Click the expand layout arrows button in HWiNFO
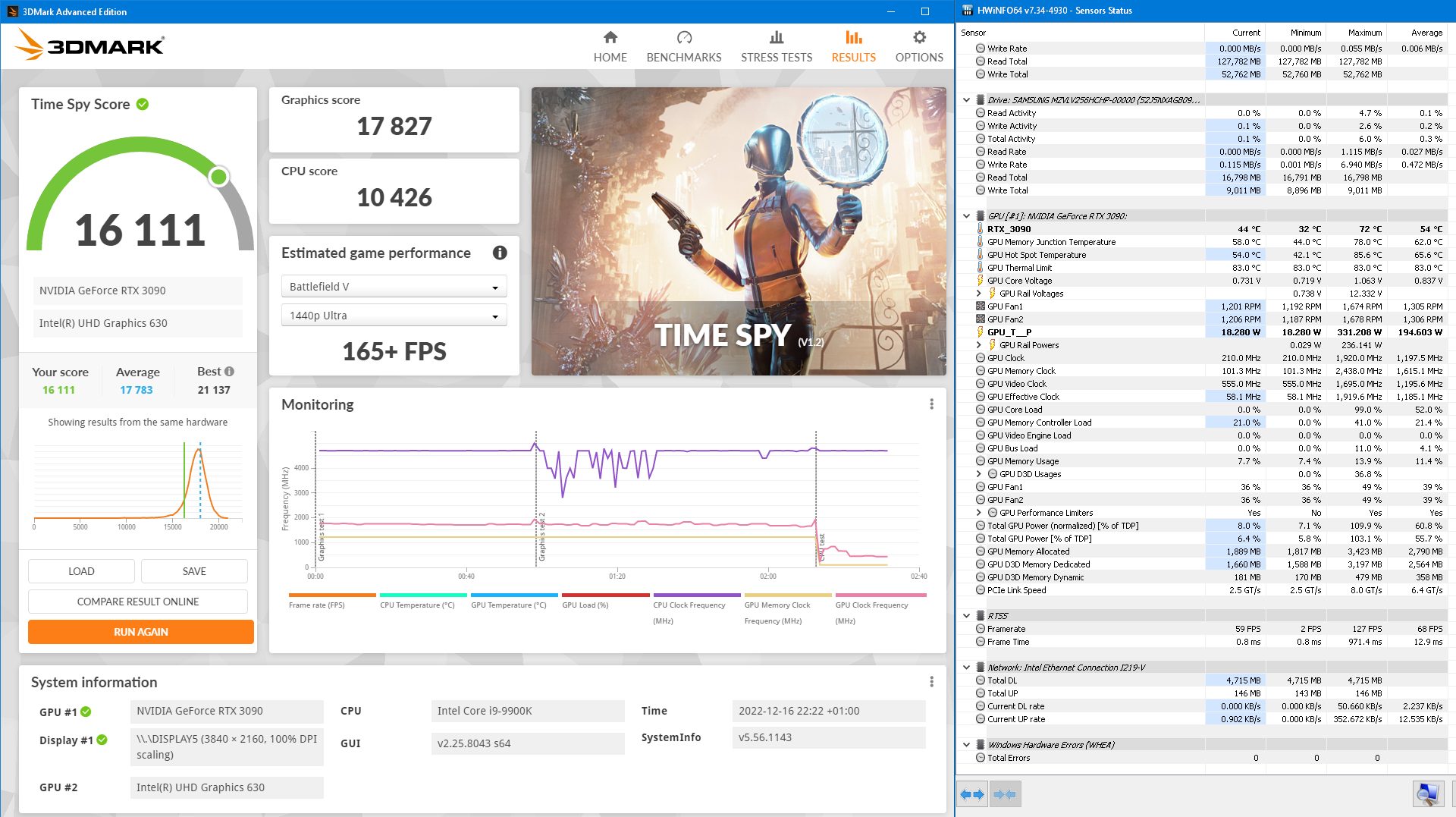1456x817 pixels. [972, 794]
